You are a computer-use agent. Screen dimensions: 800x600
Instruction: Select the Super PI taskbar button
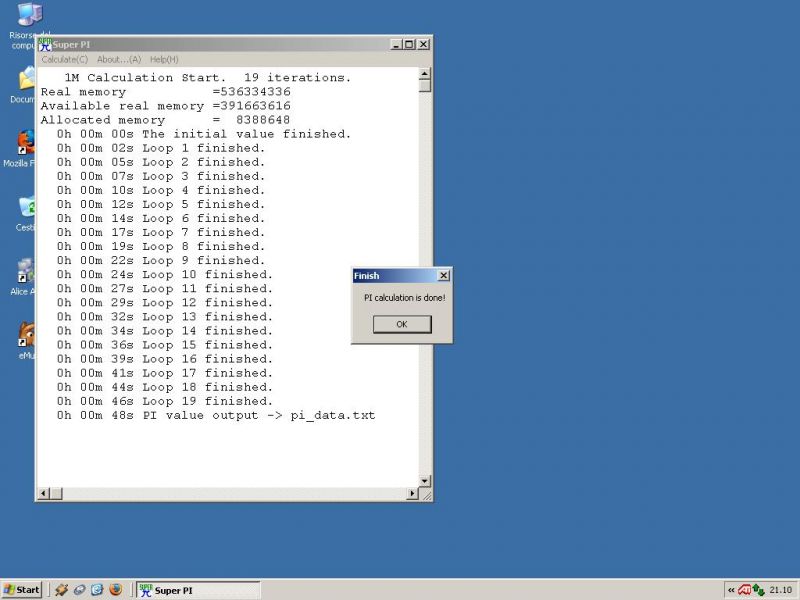[199, 590]
